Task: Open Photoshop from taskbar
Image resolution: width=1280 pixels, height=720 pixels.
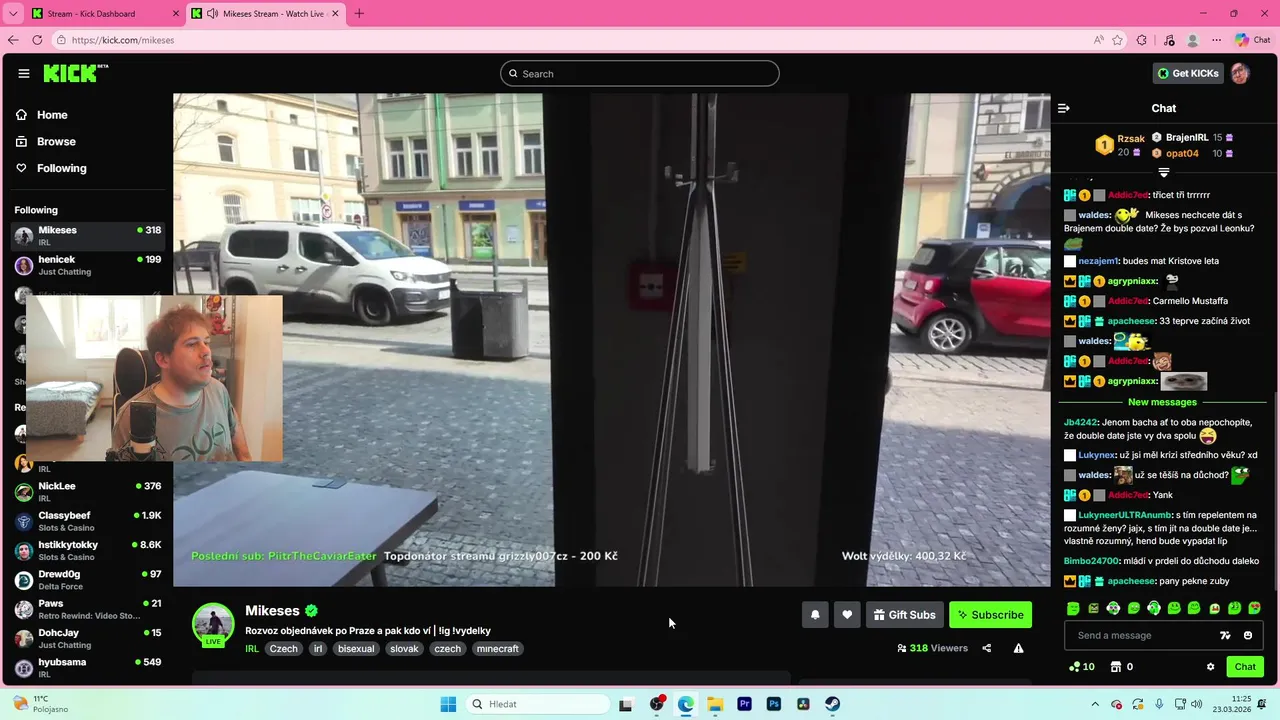Action: (773, 704)
